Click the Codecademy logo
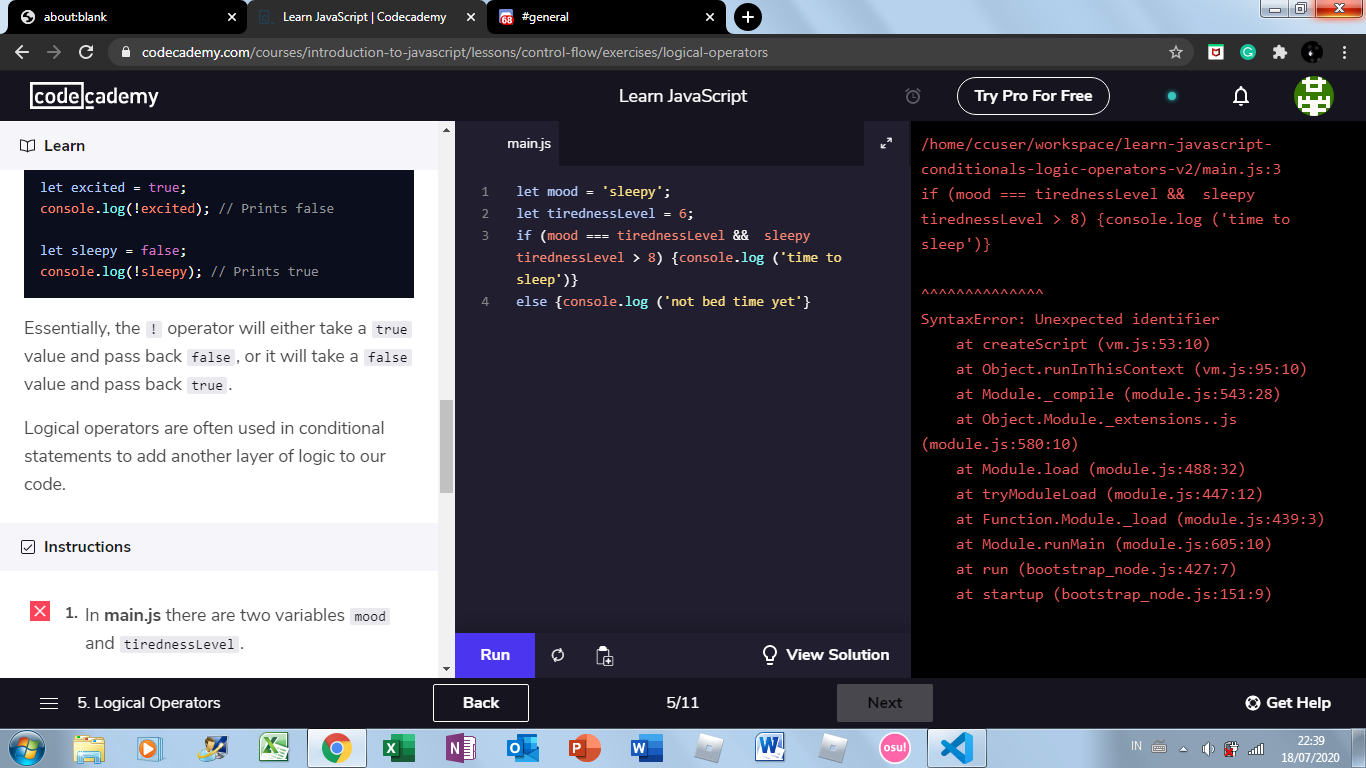 94,96
